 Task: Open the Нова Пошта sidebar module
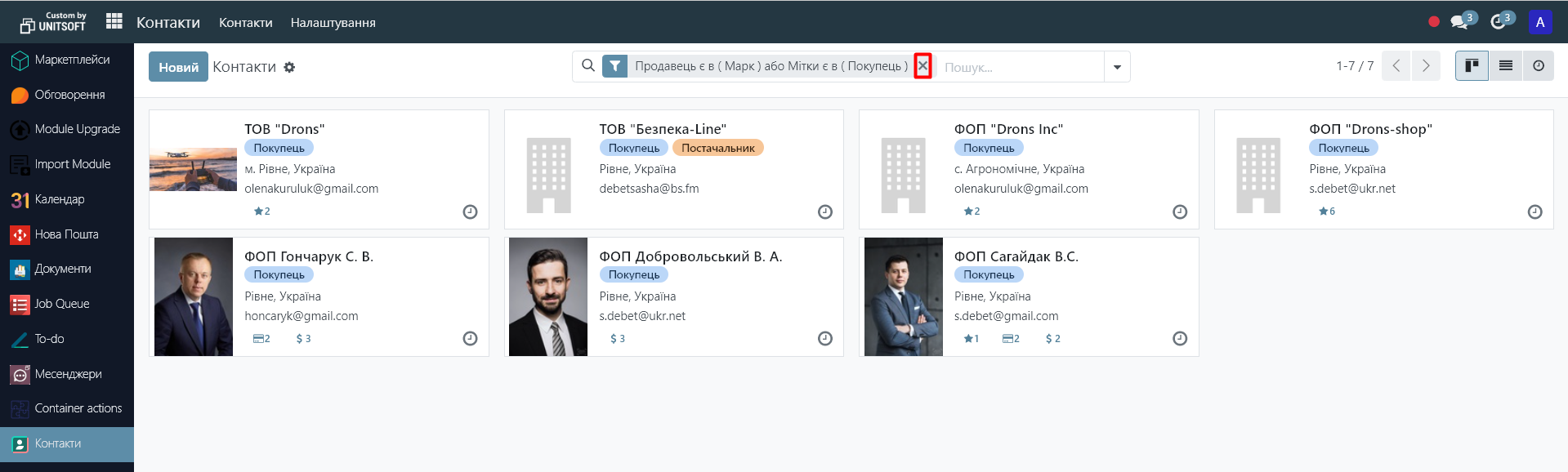[67, 234]
